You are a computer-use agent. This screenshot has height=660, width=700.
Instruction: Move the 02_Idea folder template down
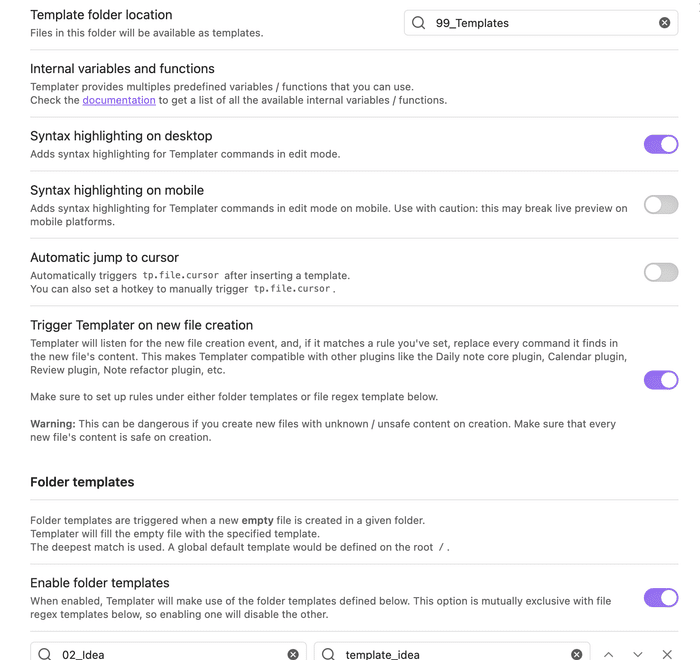click(x=638, y=654)
